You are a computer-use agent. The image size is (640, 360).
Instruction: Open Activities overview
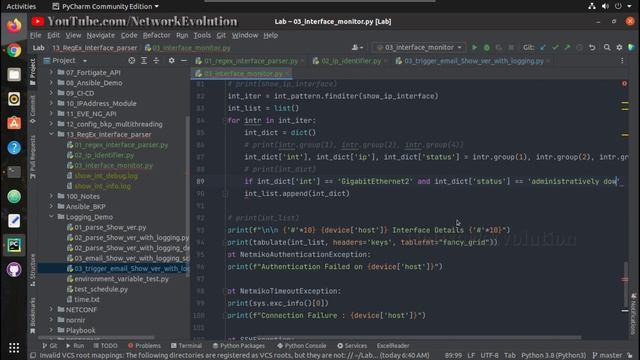(21, 6)
